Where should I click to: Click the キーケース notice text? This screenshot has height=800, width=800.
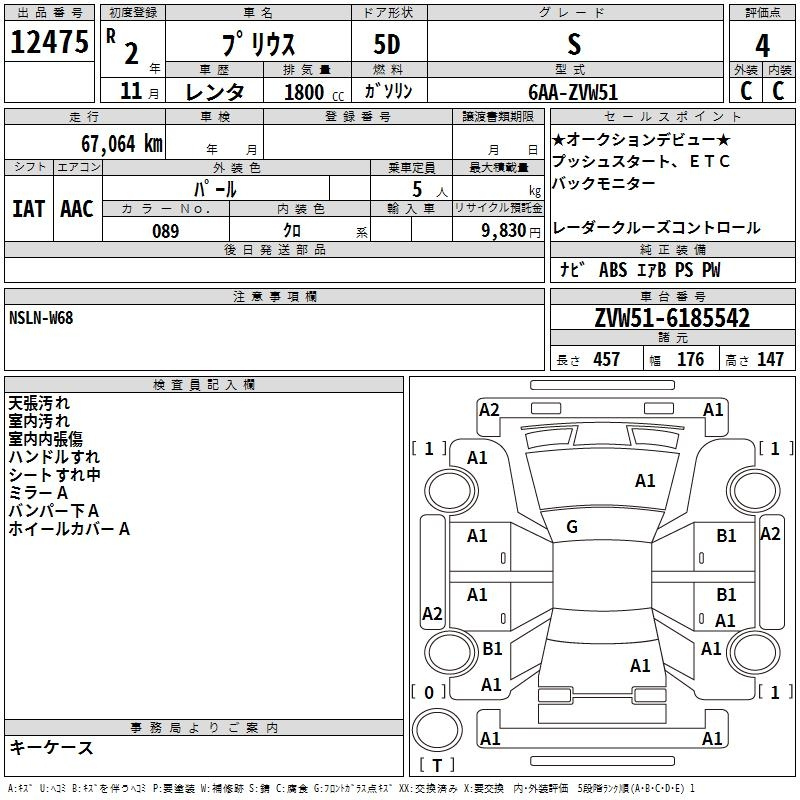tap(51, 748)
